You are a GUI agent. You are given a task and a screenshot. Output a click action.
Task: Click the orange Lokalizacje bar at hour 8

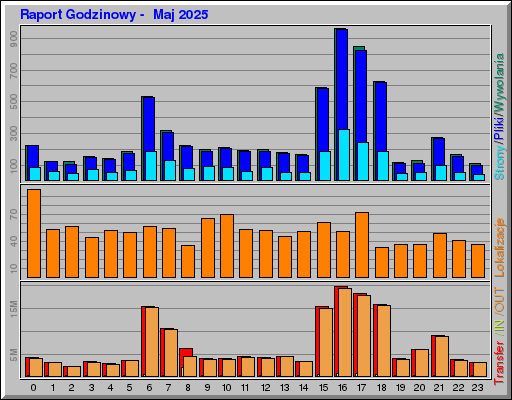tap(188, 261)
